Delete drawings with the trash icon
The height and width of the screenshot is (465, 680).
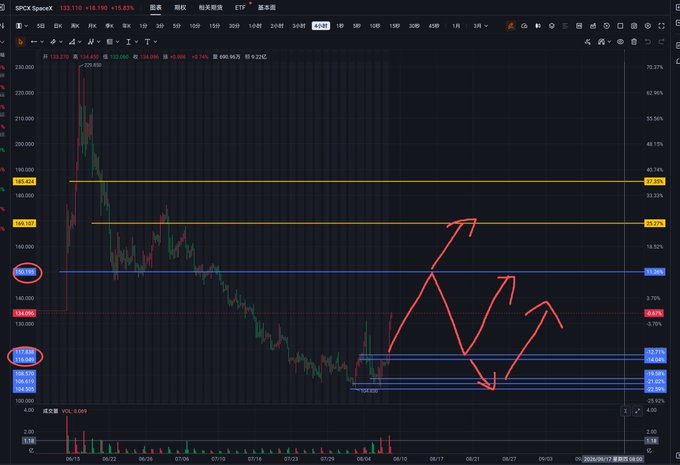point(634,42)
